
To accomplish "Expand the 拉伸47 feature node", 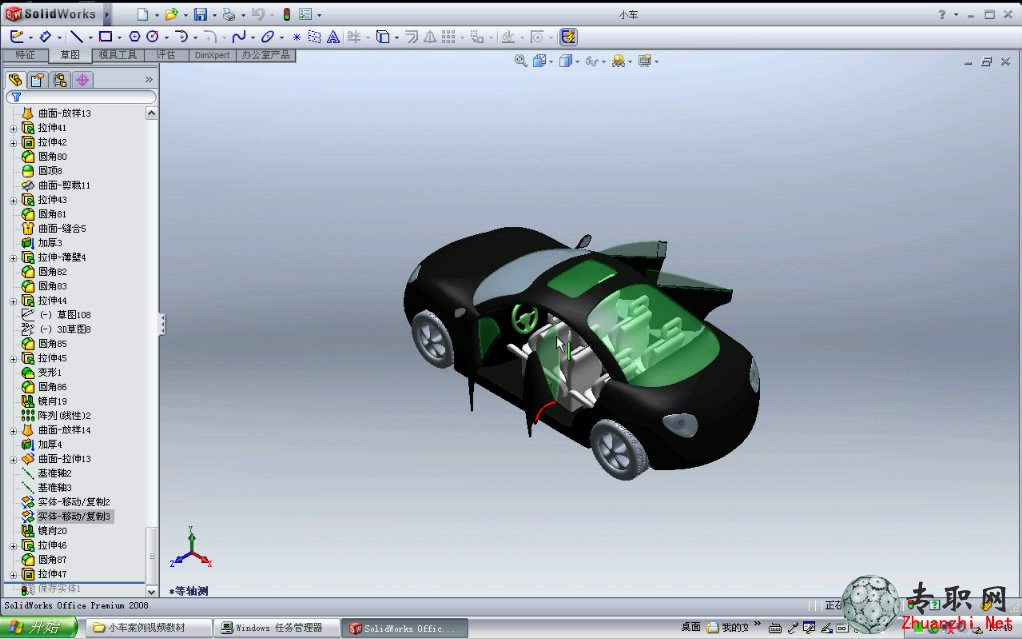I will (13, 575).
